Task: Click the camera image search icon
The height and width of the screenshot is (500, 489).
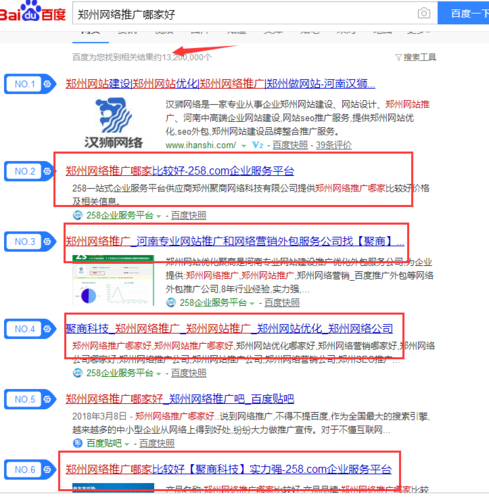Action: pyautogui.click(x=424, y=13)
